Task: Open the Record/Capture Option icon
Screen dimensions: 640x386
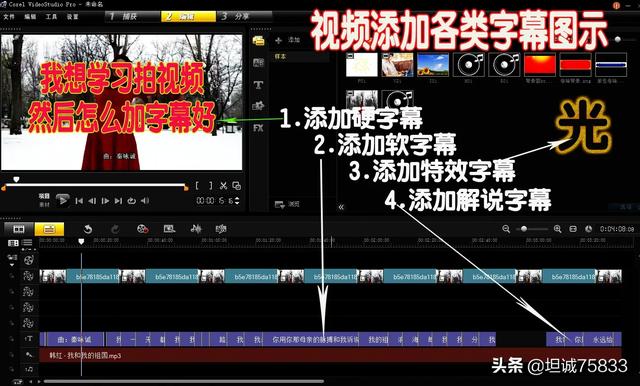Action: 142,229
